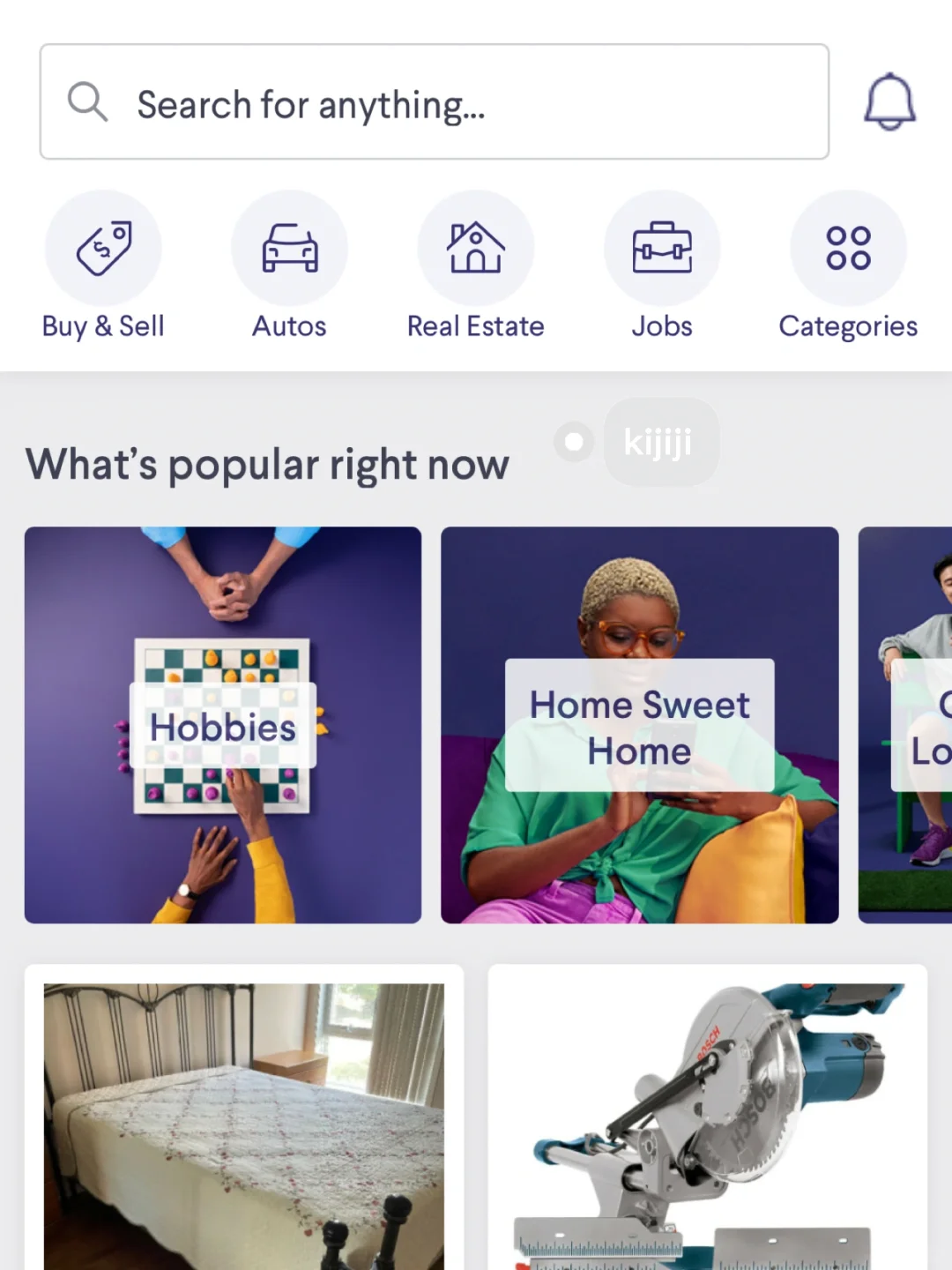Tap the search magnifier icon

pos(87,102)
